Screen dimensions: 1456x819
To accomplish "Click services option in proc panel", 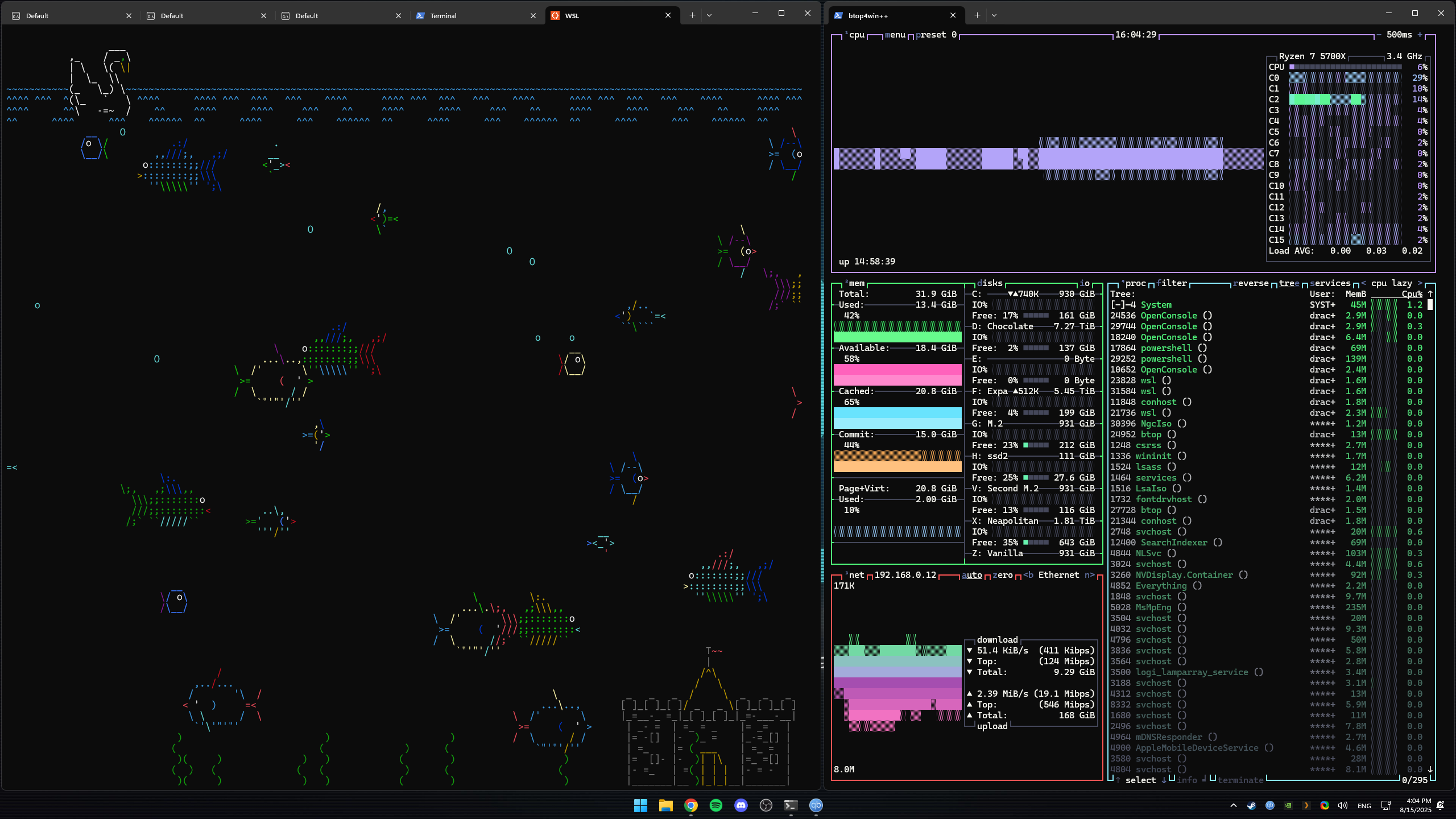I will (x=1330, y=283).
